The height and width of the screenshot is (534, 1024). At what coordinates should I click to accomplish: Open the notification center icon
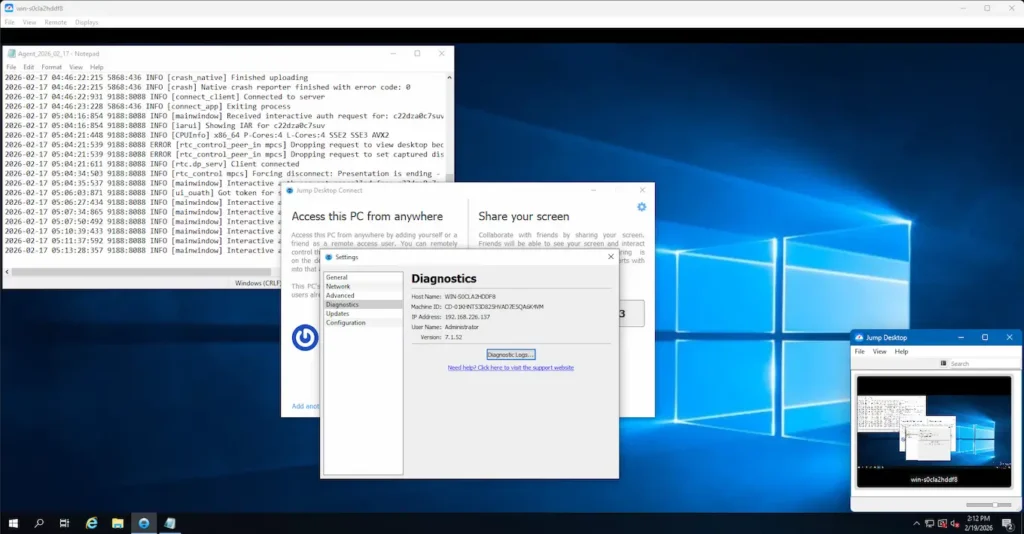1008,524
